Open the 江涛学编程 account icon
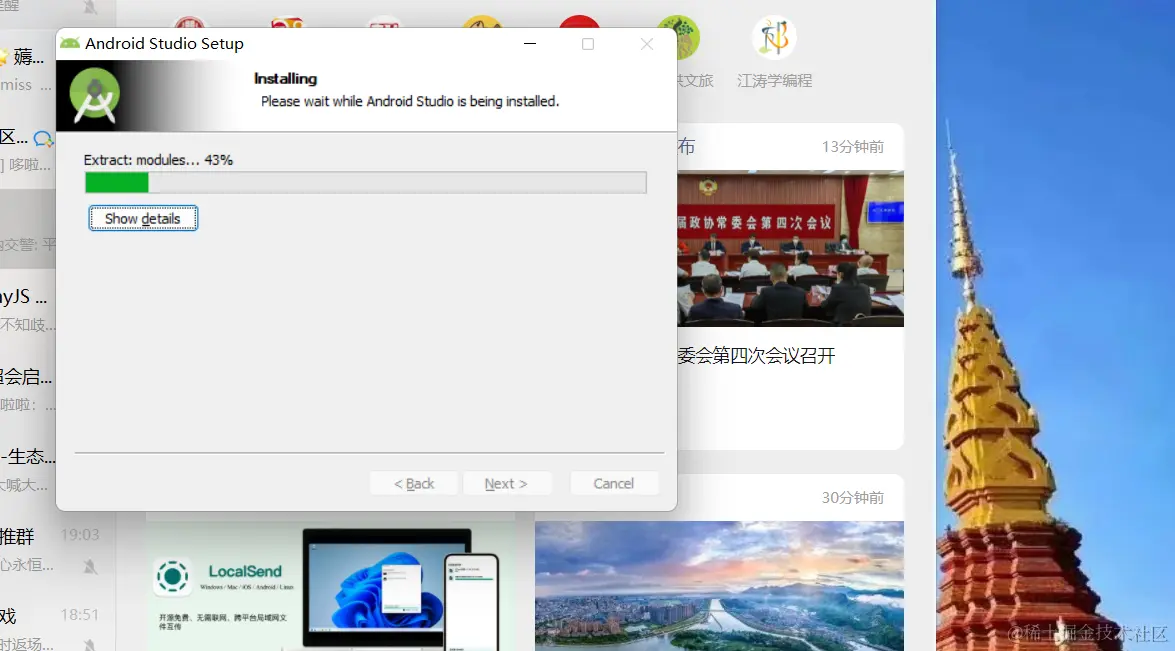The height and width of the screenshot is (651, 1175). (774, 37)
